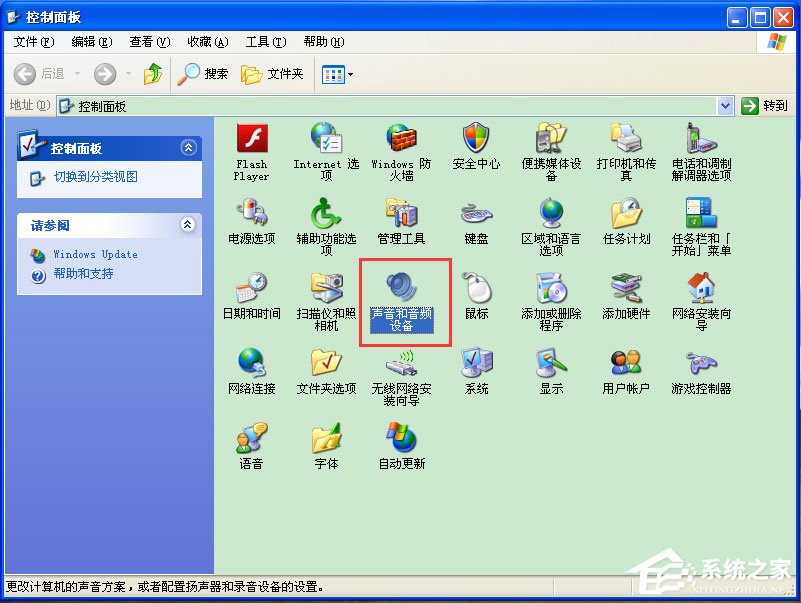The width and height of the screenshot is (801, 603).
Task: Select the 鼠标 (Mouse) icon
Action: pyautogui.click(x=477, y=290)
